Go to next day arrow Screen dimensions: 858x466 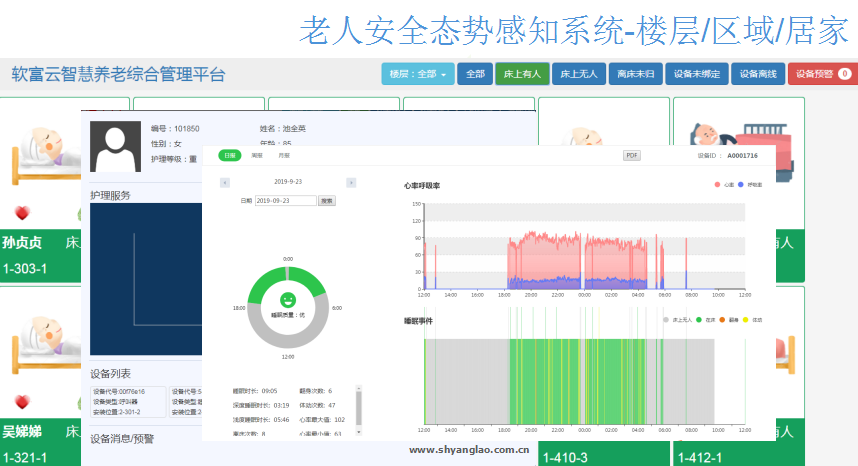pyautogui.click(x=351, y=183)
